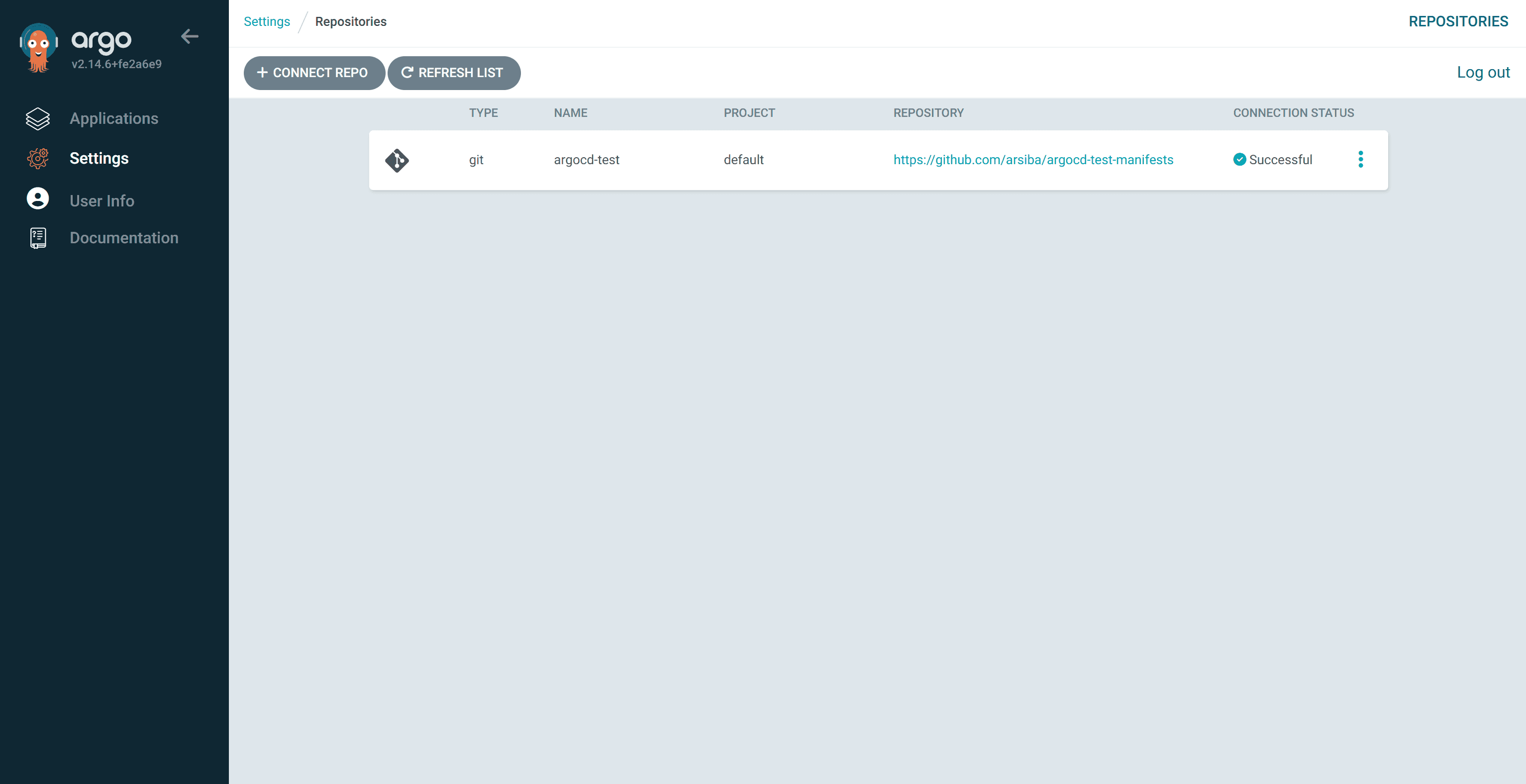Click the PROJECT column header
The width and height of the screenshot is (1526, 784).
[749, 112]
